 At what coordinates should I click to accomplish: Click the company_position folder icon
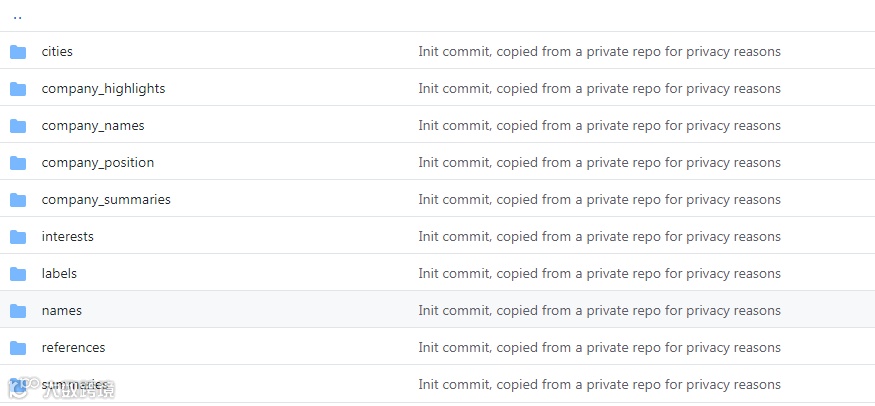[x=18, y=163]
